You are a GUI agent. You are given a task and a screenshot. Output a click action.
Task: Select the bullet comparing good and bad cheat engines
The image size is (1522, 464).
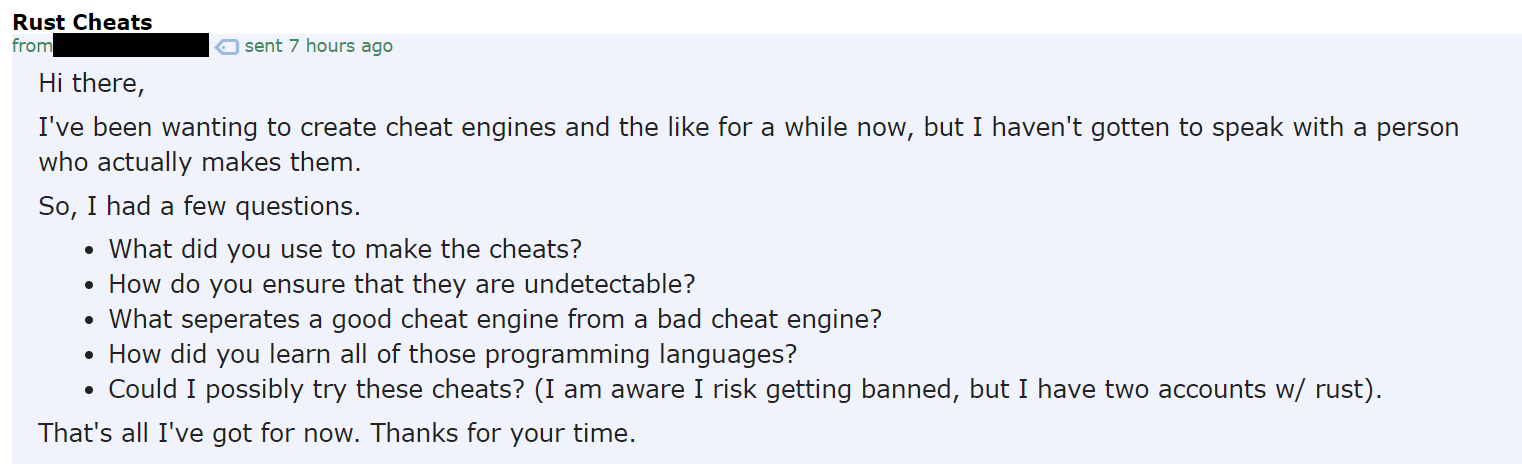coord(495,319)
